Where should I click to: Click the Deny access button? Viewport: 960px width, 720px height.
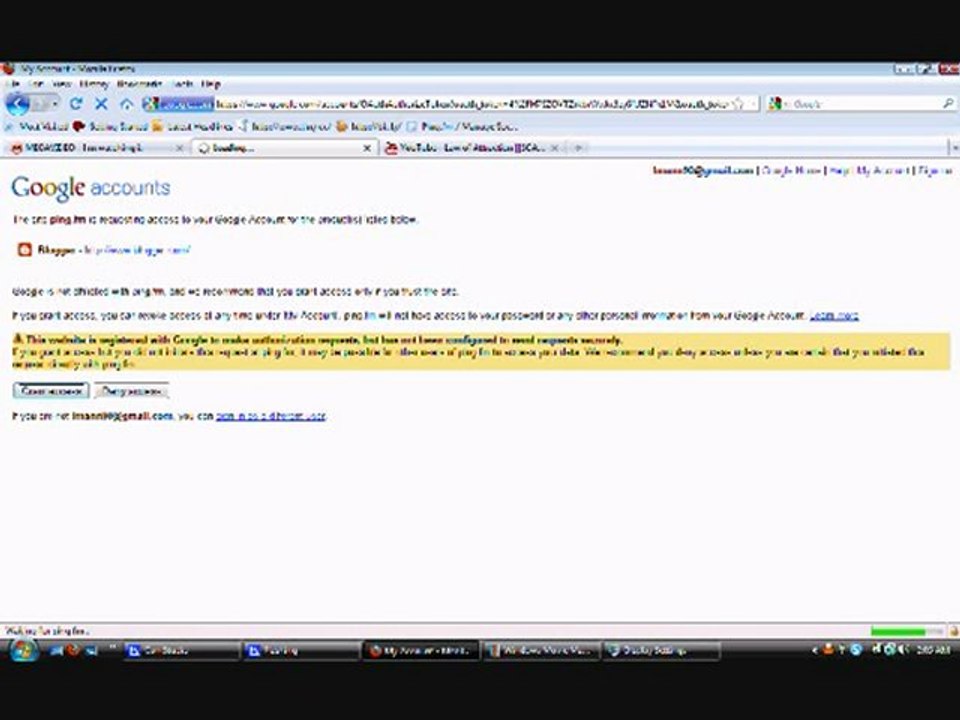pos(132,391)
